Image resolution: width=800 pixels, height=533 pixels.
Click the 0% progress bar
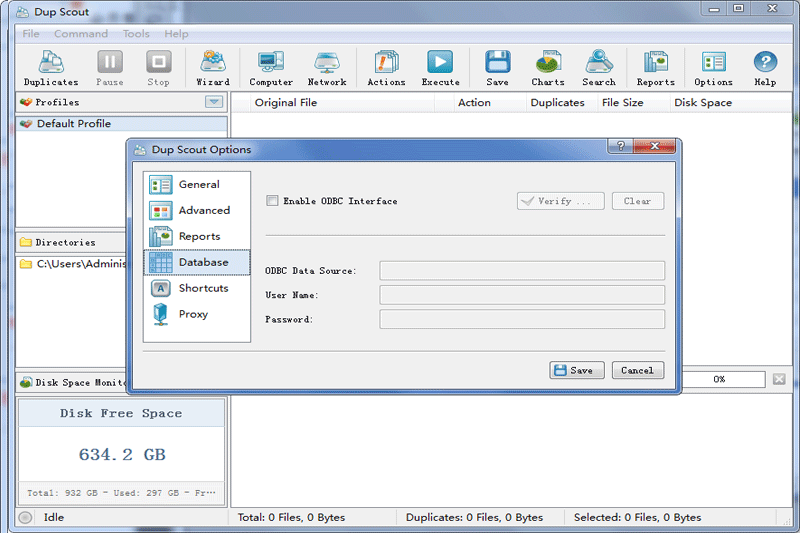[723, 379]
